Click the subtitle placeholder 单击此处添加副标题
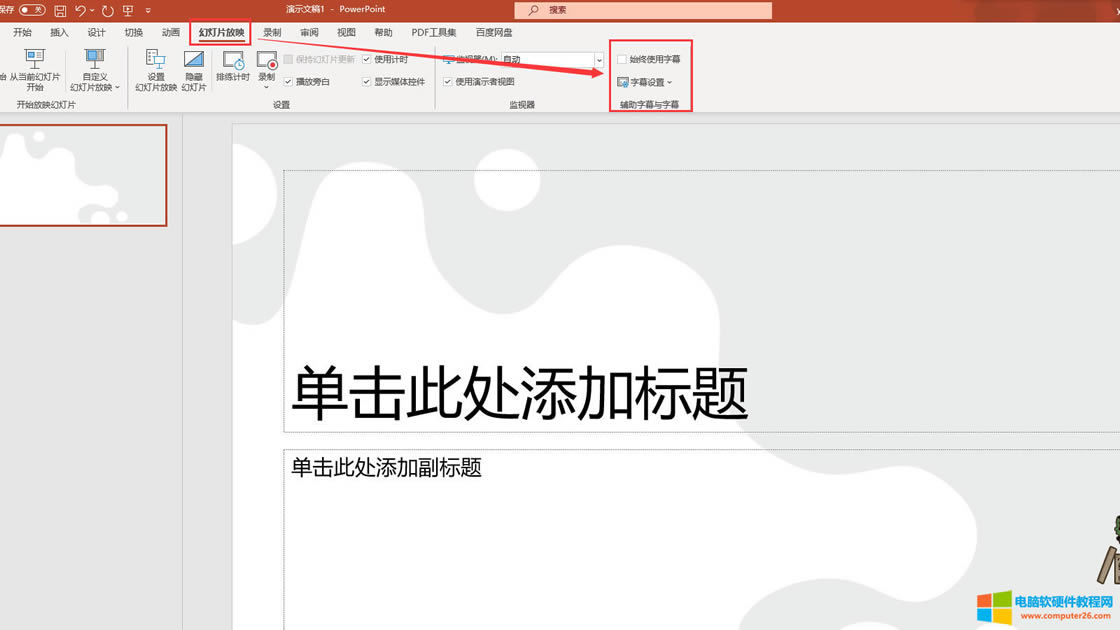This screenshot has height=630, width=1120. tap(386, 467)
